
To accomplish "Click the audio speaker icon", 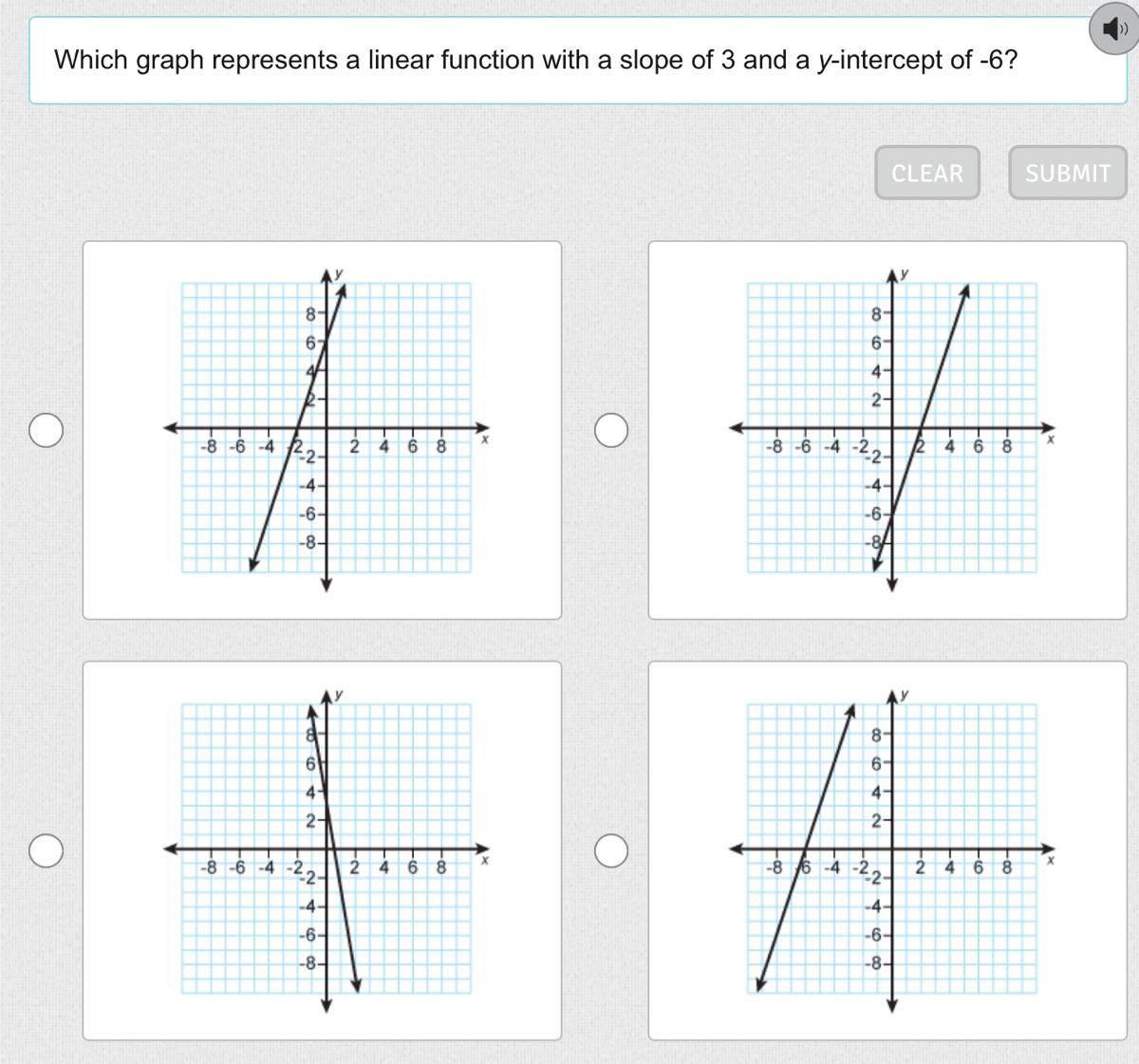I will 1113,30.
